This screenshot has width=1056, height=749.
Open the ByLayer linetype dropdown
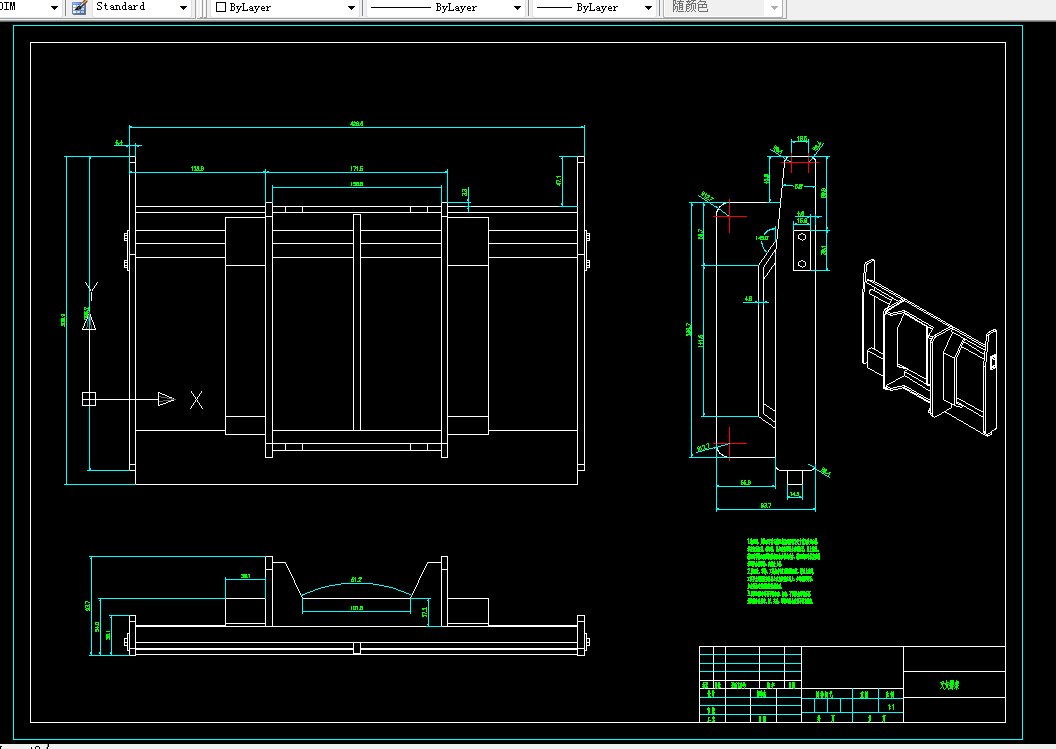pyautogui.click(x=445, y=7)
